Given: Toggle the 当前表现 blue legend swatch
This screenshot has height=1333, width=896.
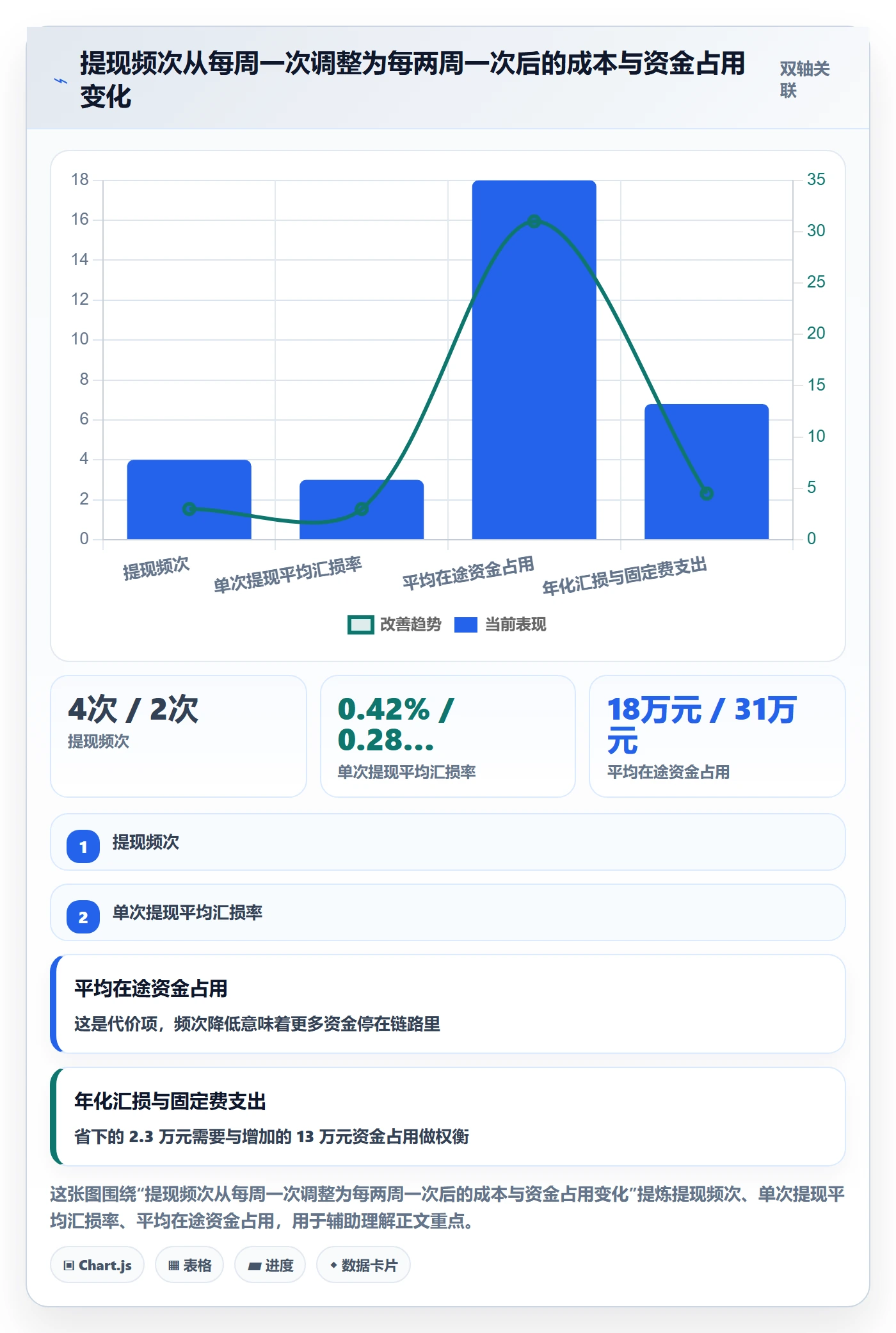Looking at the screenshot, I should [465, 624].
